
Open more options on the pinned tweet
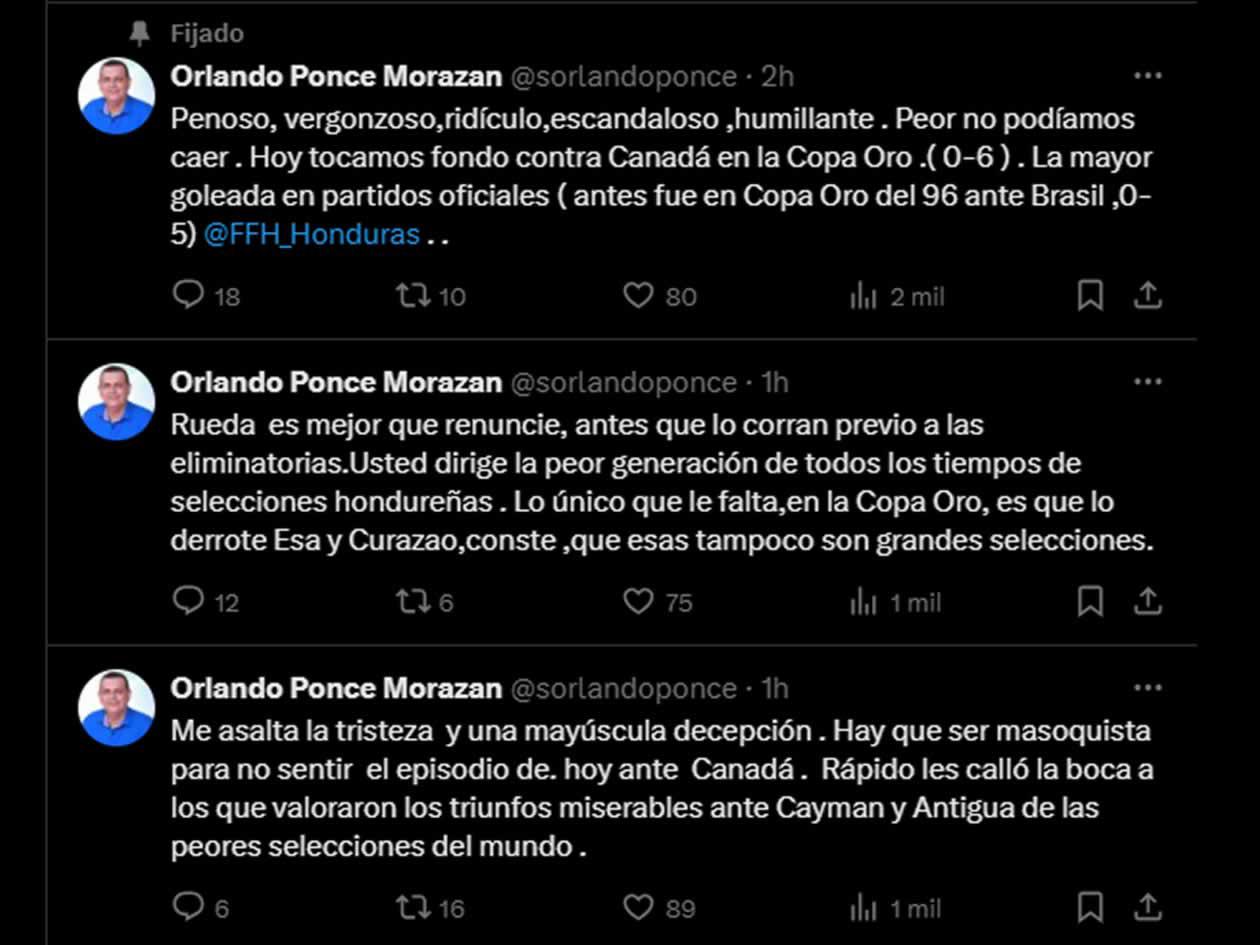(x=1147, y=76)
